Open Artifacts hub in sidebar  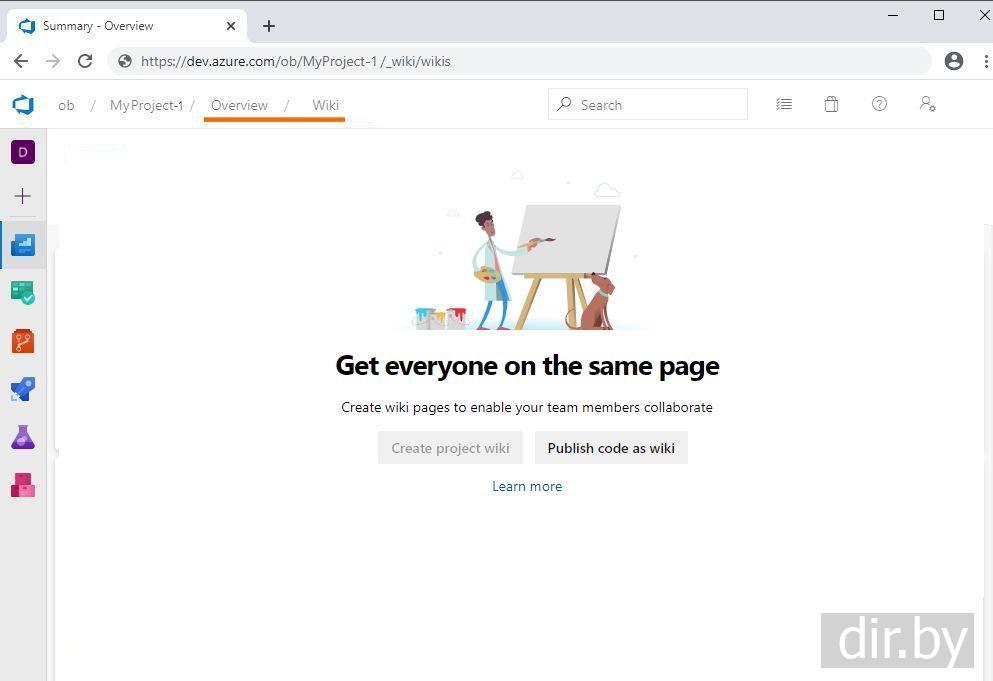click(23, 485)
